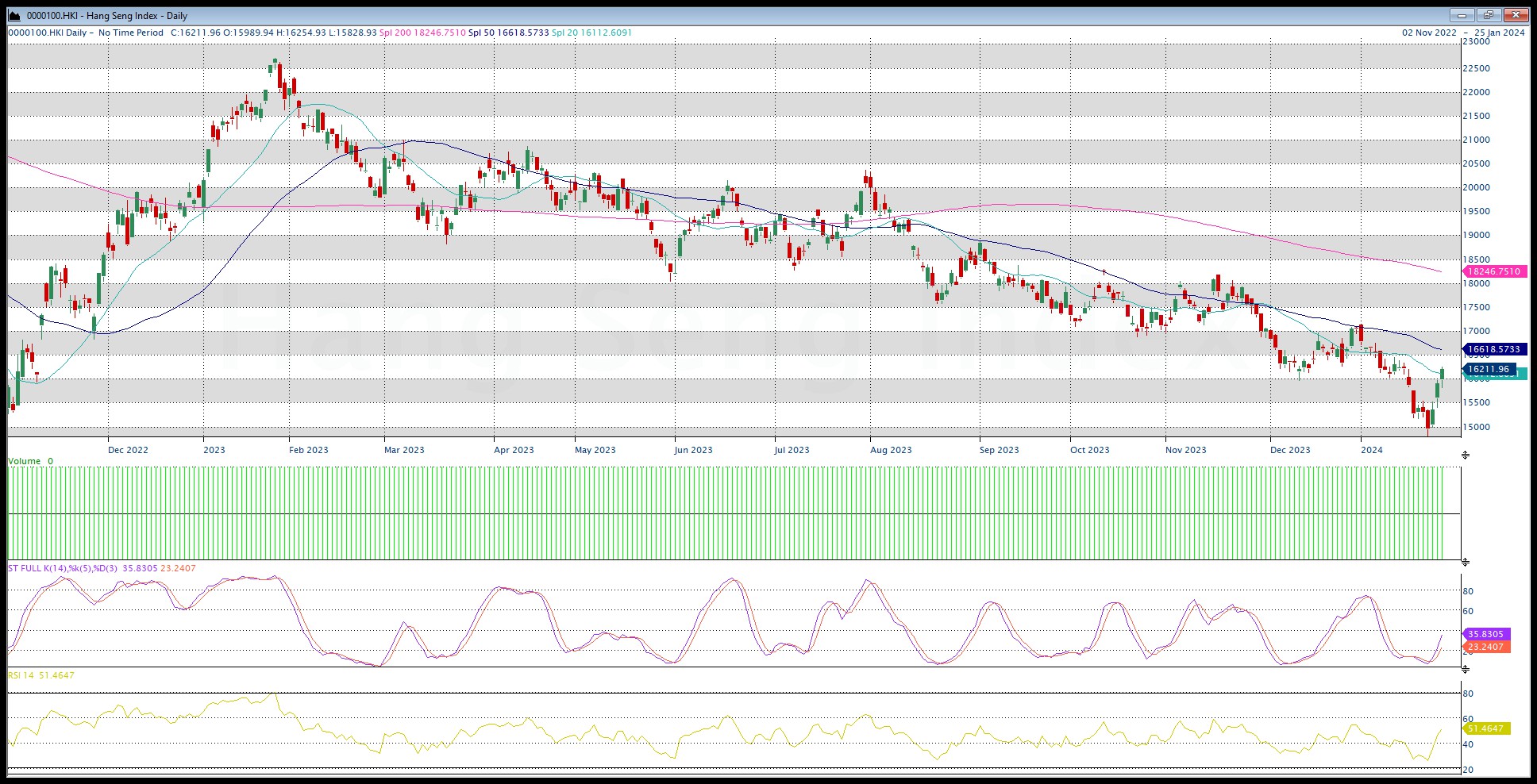
Task: Close the Hang Seng Index chart window
Action: pyautogui.click(x=1516, y=15)
